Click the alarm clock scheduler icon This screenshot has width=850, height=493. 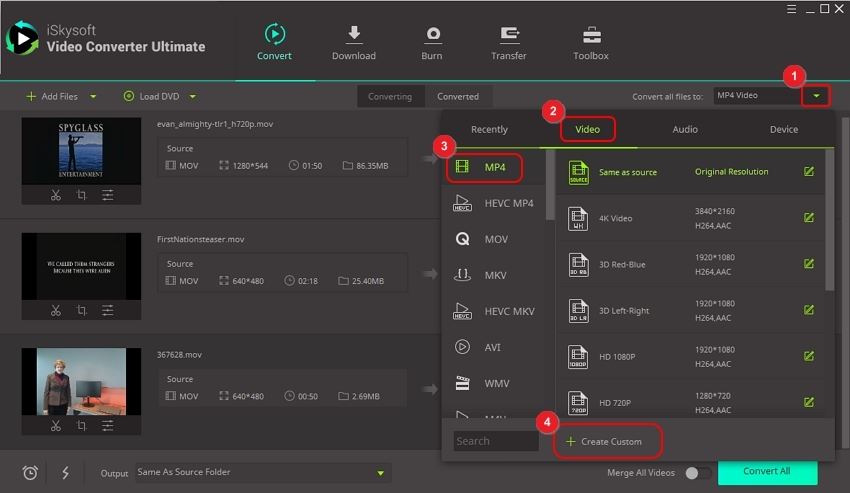click(30, 472)
